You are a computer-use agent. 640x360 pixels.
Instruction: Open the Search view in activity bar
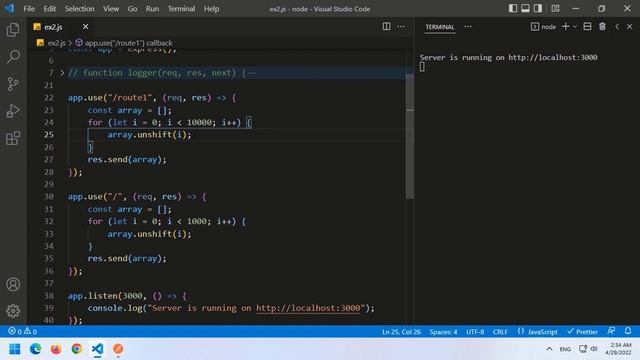13,57
